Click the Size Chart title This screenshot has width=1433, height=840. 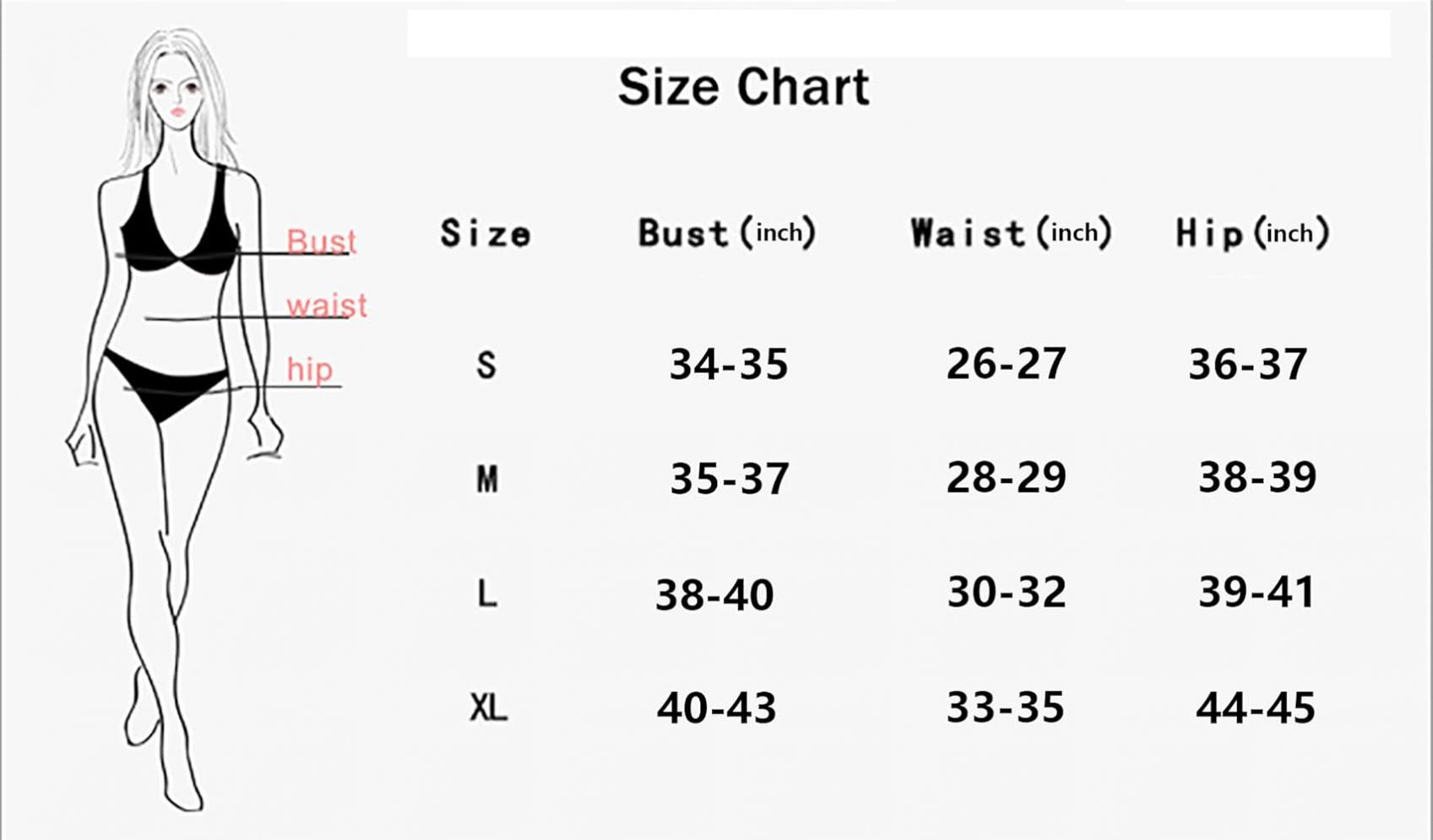pyautogui.click(x=743, y=86)
